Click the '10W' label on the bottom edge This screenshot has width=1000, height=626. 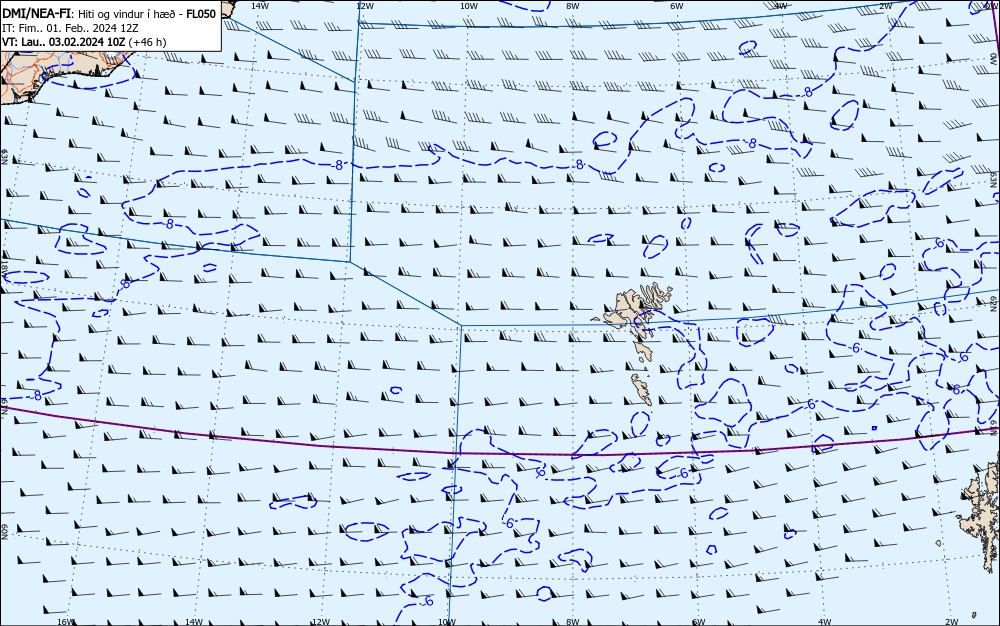point(447,622)
